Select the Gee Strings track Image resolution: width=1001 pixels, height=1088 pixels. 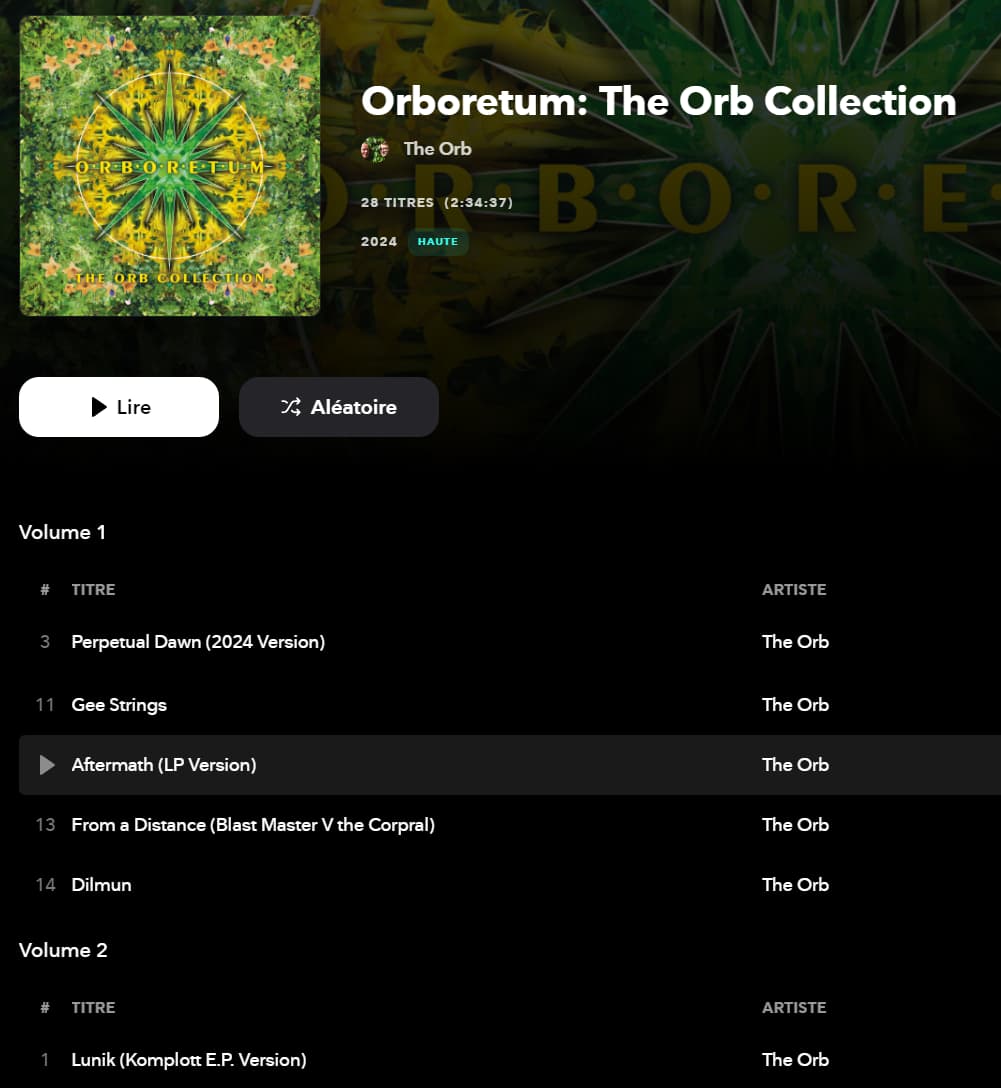click(119, 705)
